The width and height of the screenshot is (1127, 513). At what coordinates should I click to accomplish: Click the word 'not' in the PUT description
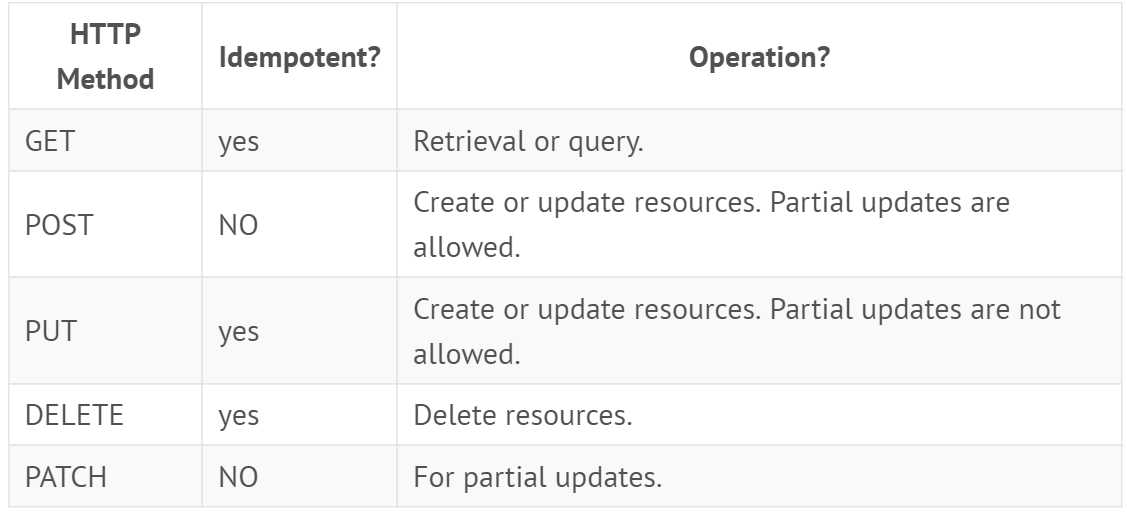coord(1039,309)
